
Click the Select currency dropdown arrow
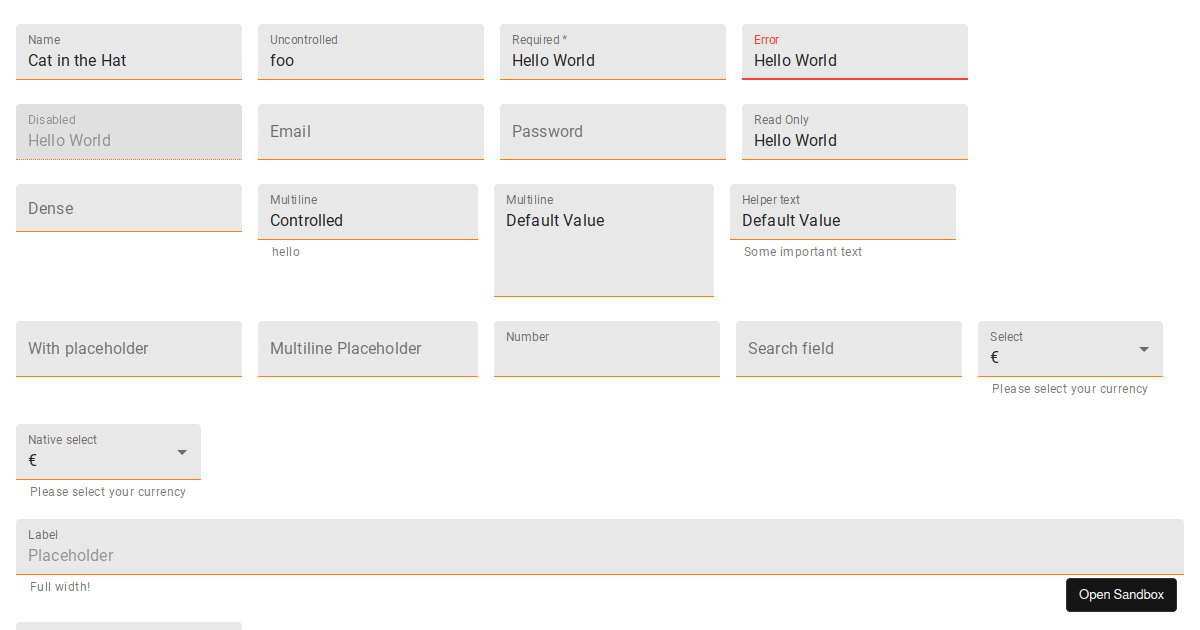(1144, 349)
